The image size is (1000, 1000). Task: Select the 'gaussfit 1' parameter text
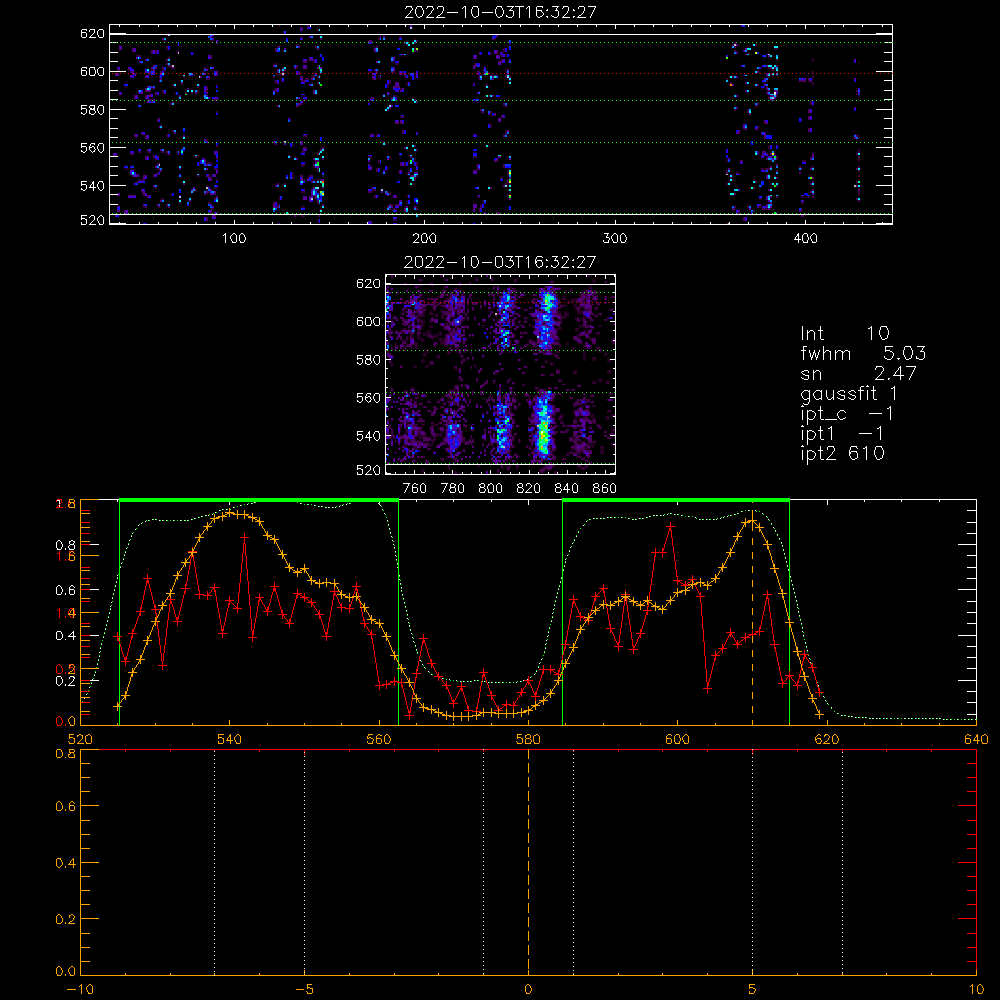(x=849, y=393)
